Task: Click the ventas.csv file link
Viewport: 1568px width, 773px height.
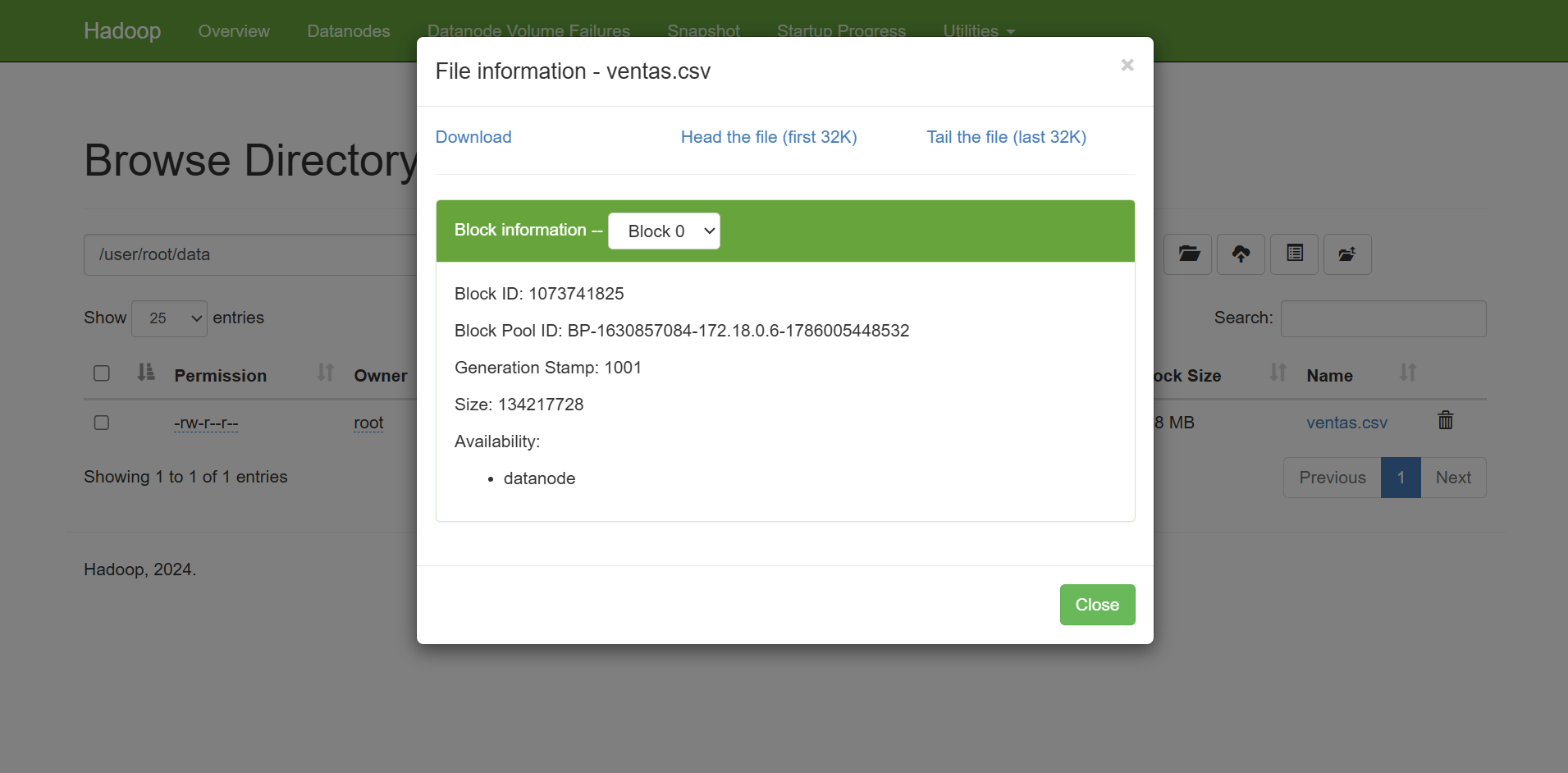Action: (x=1346, y=423)
